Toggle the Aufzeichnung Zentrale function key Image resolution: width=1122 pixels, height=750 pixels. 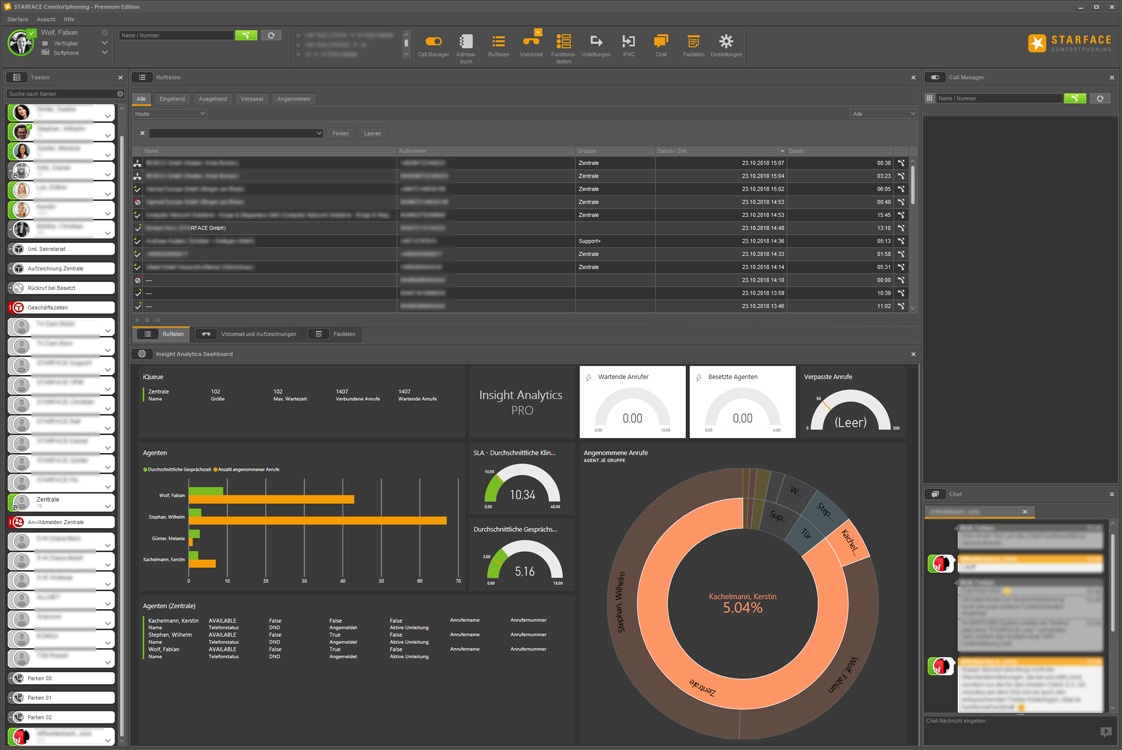tap(62, 268)
